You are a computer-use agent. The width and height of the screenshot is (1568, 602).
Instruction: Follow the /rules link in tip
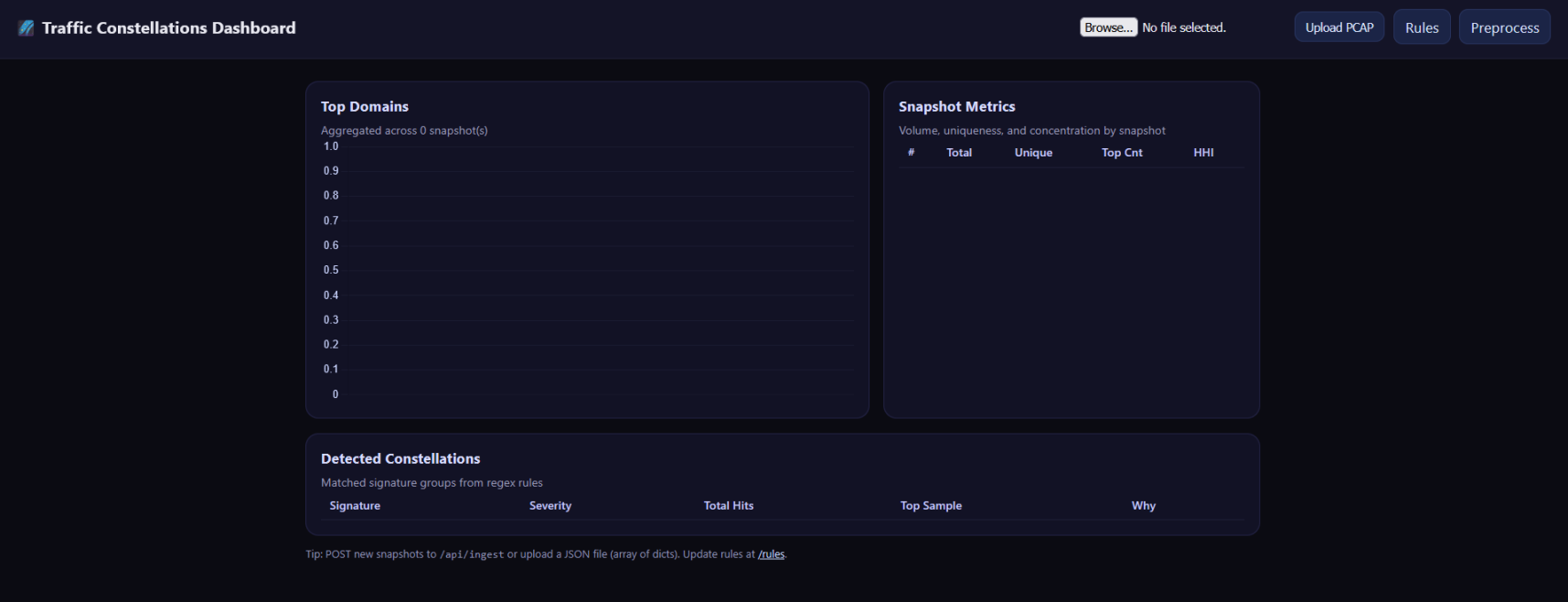771,554
